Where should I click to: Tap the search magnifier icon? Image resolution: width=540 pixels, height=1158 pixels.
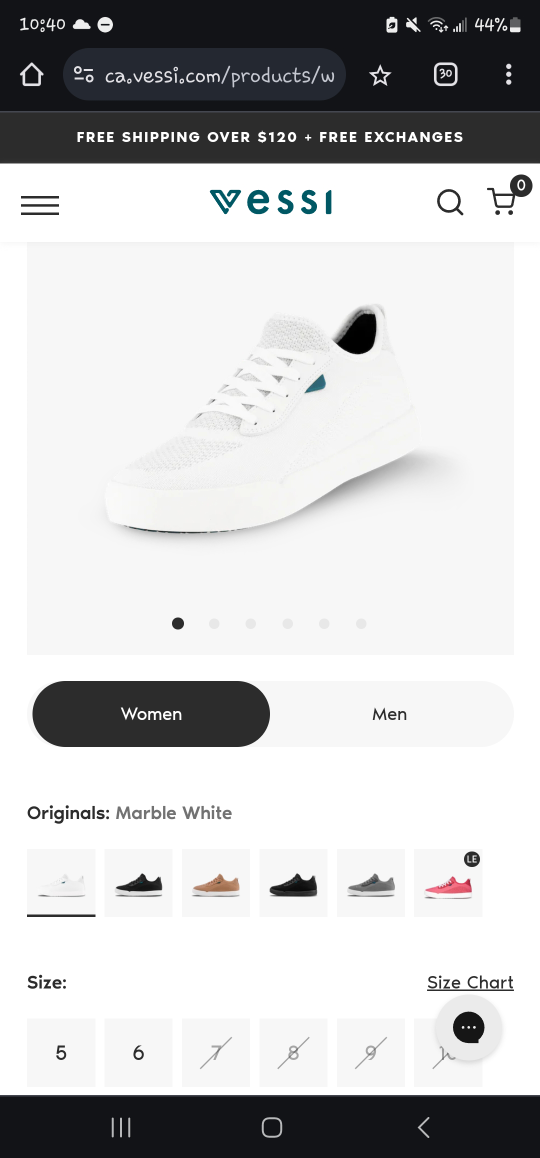pyautogui.click(x=450, y=202)
